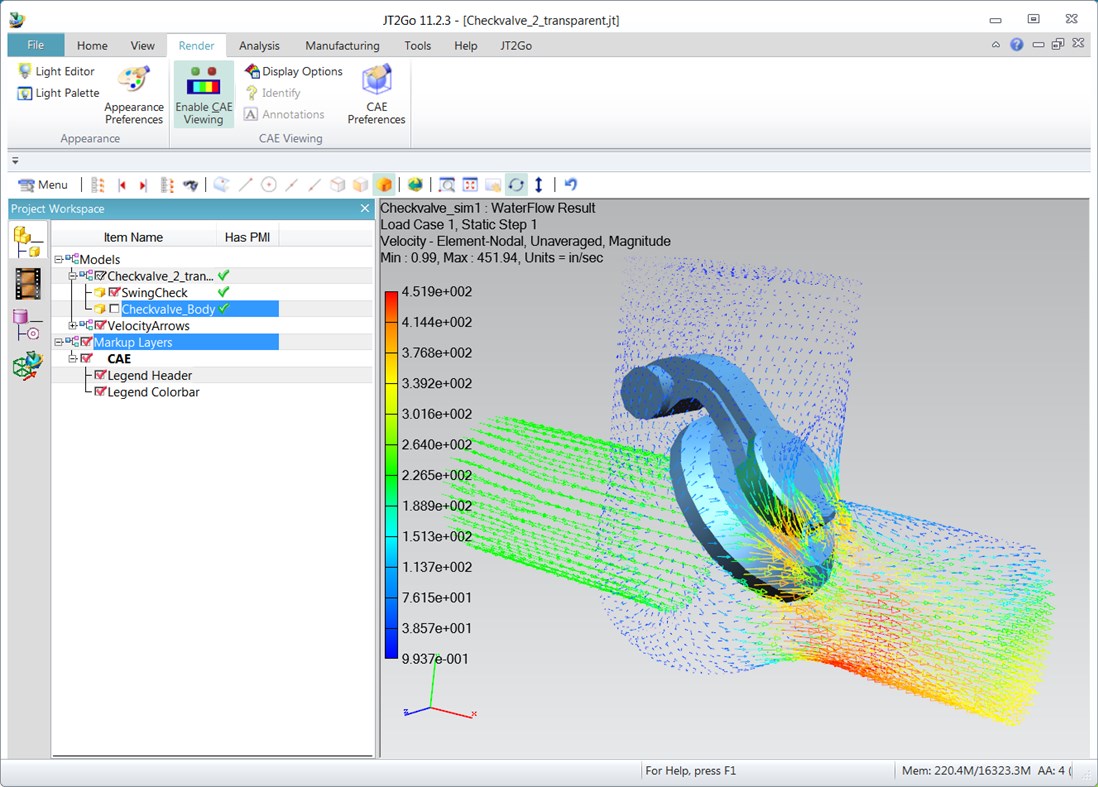Open the Light Editor
Image resolution: width=1098 pixels, height=787 pixels.
(57, 71)
